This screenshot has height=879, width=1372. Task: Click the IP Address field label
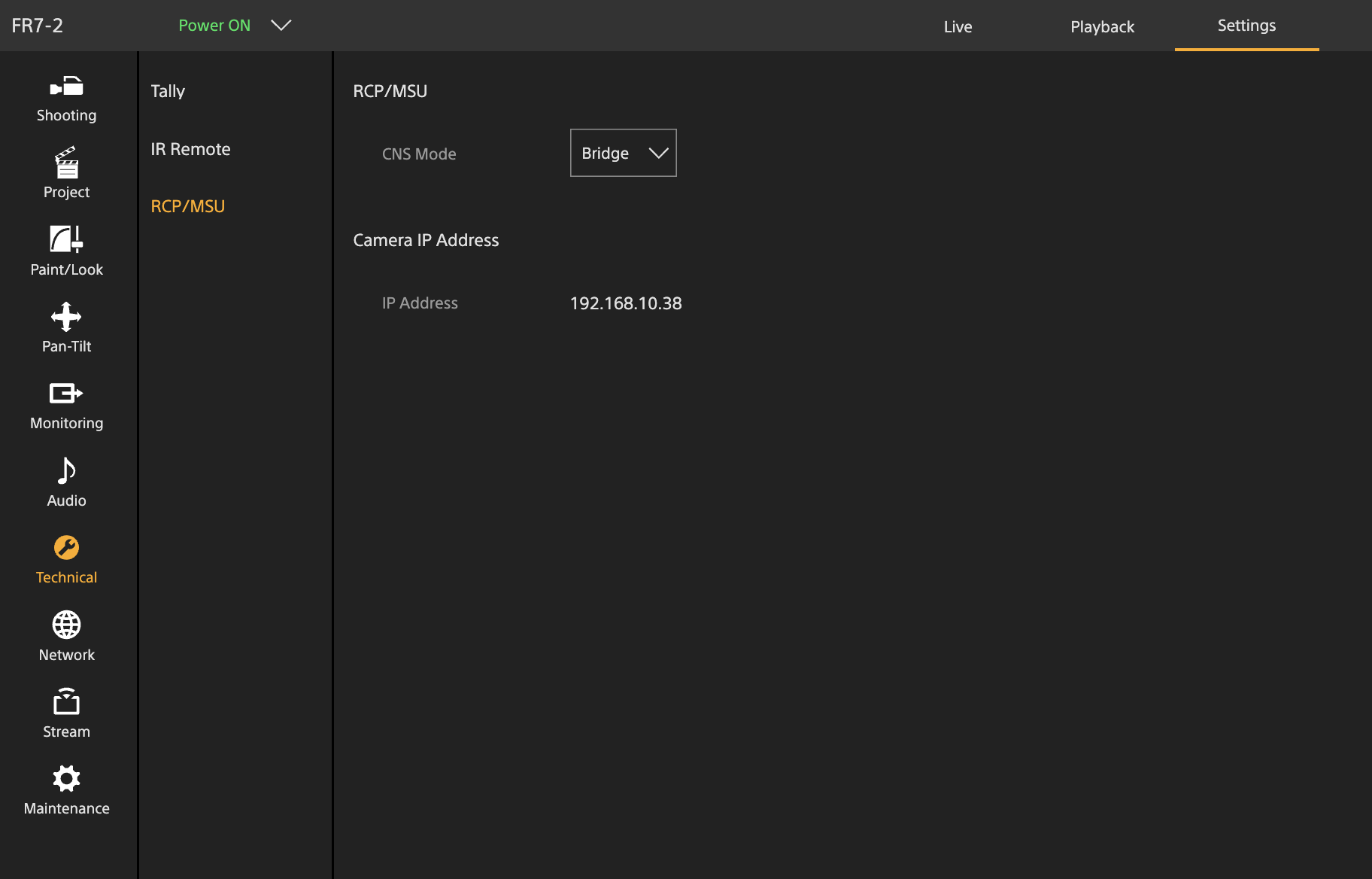click(420, 303)
